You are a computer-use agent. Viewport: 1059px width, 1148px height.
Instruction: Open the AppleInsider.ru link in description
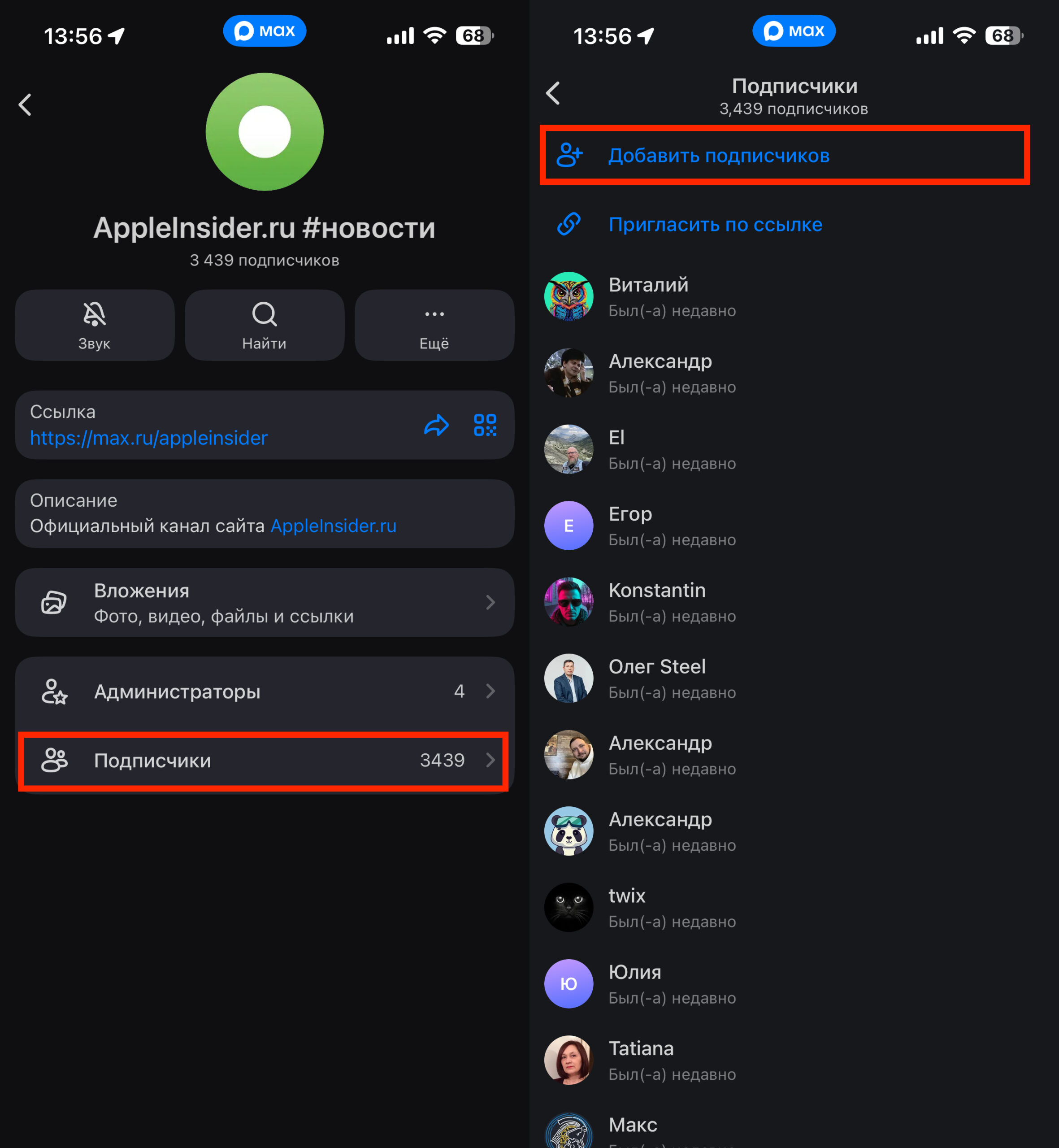(334, 526)
